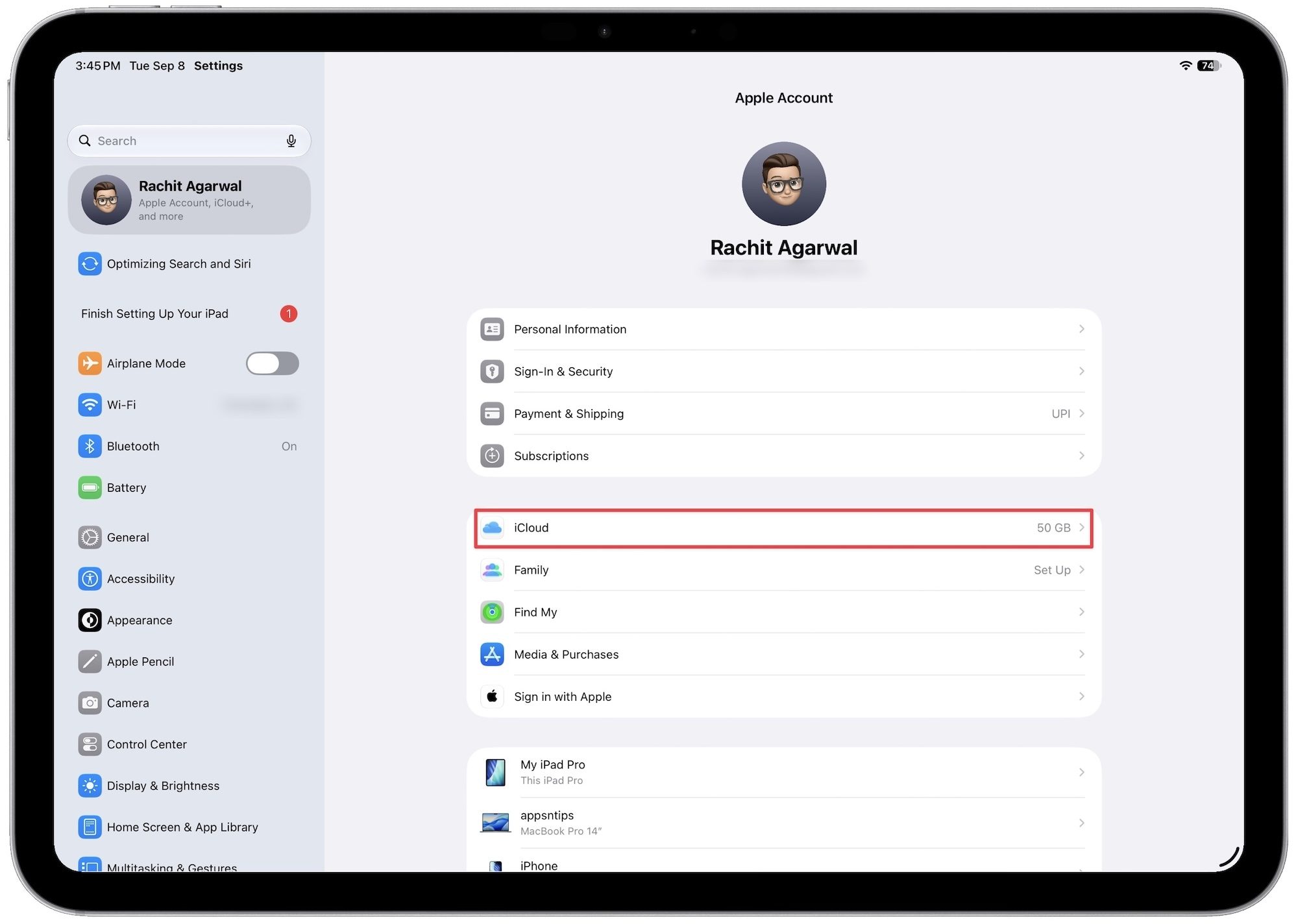This screenshot has height=924, width=1298.
Task: Tap the Family group icon
Action: click(492, 570)
